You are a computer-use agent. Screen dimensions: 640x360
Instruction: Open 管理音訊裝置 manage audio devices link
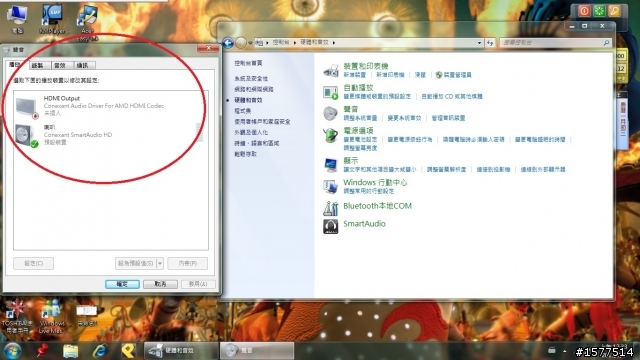click(x=448, y=118)
